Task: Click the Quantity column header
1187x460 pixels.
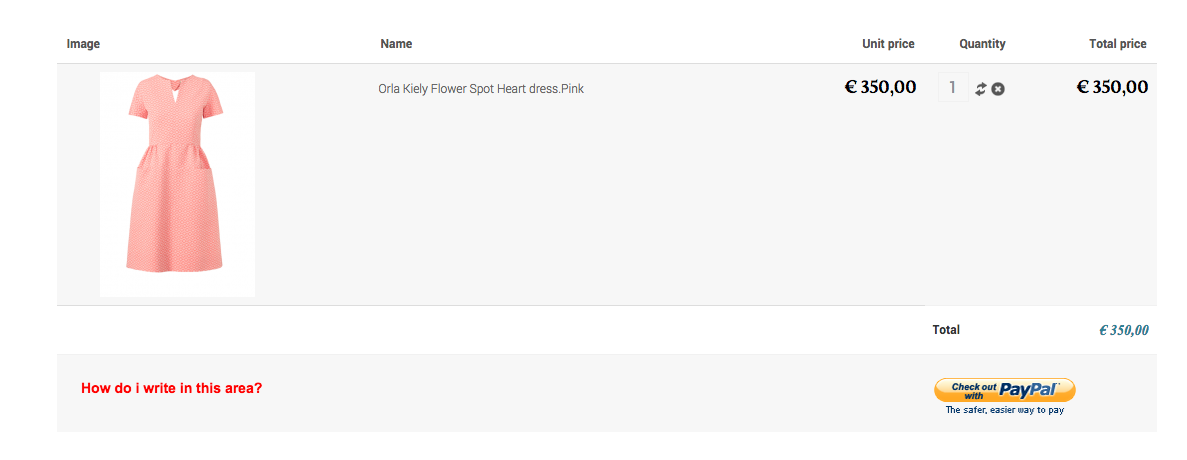Action: [982, 44]
